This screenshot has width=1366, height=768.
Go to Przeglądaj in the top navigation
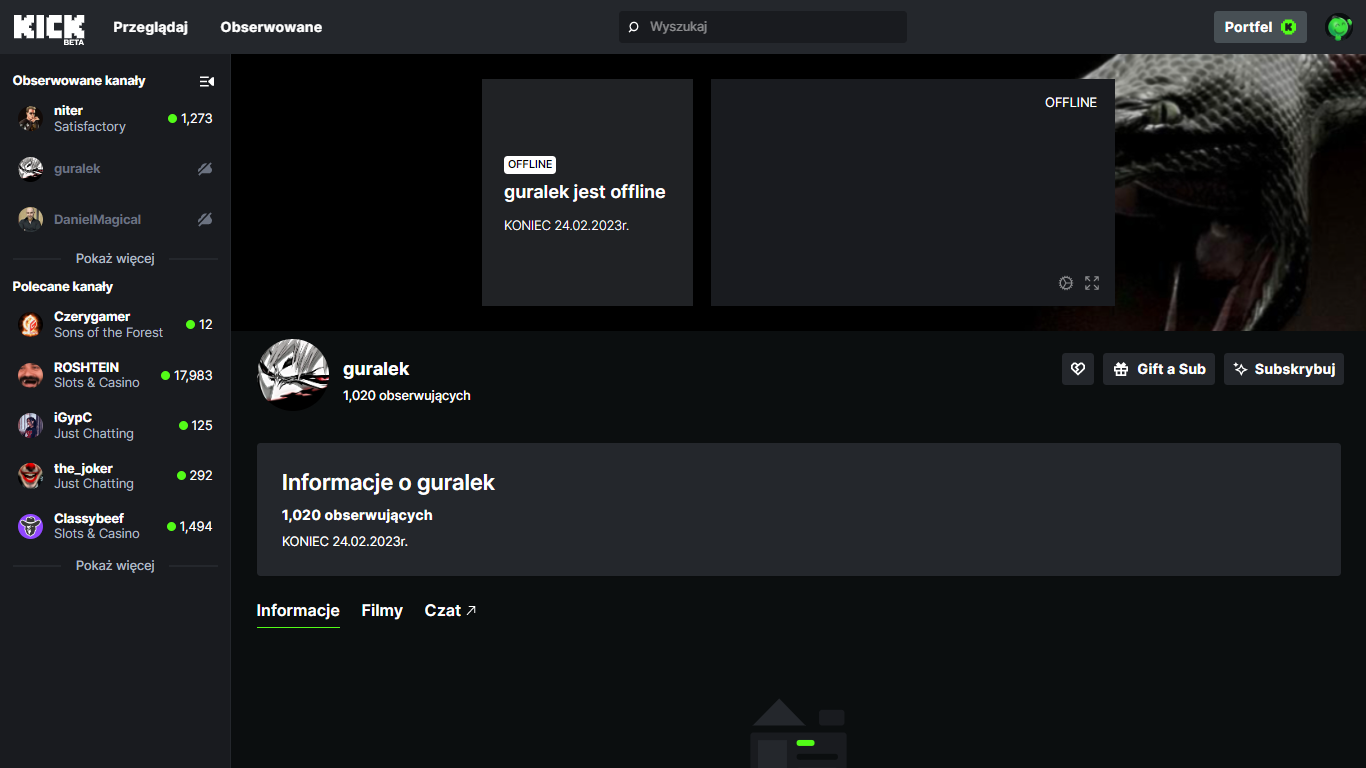[x=151, y=27]
